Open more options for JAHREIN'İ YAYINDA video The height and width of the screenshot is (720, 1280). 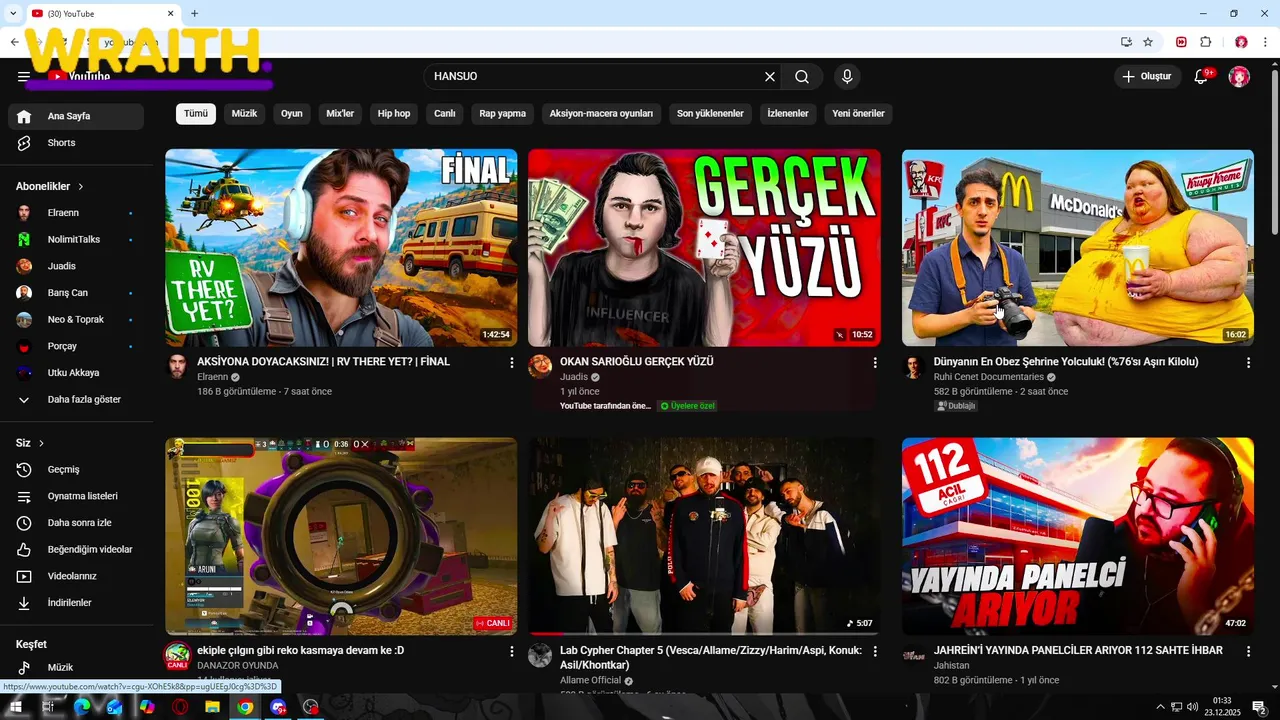1248,651
